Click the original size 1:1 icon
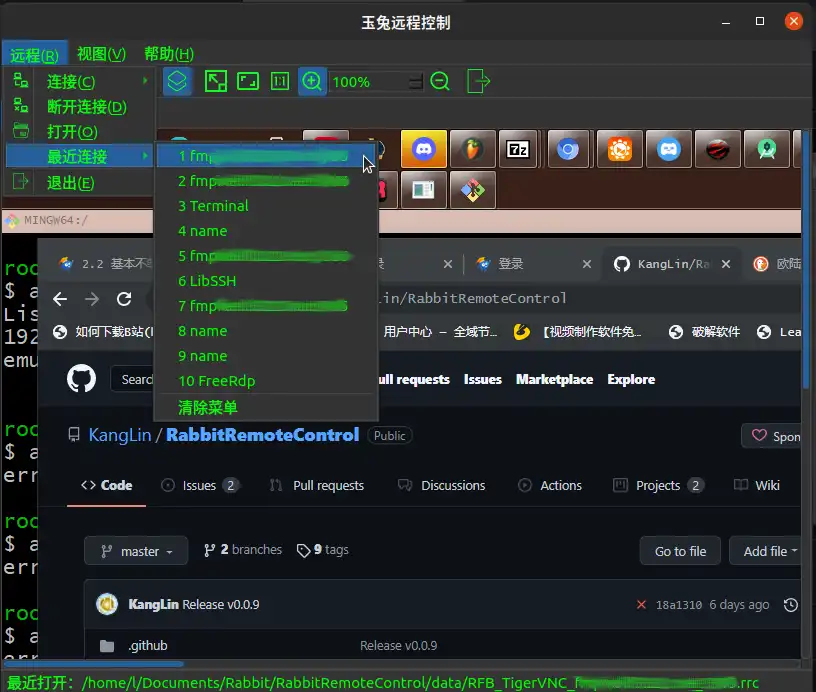The width and height of the screenshot is (816, 692). [x=280, y=82]
